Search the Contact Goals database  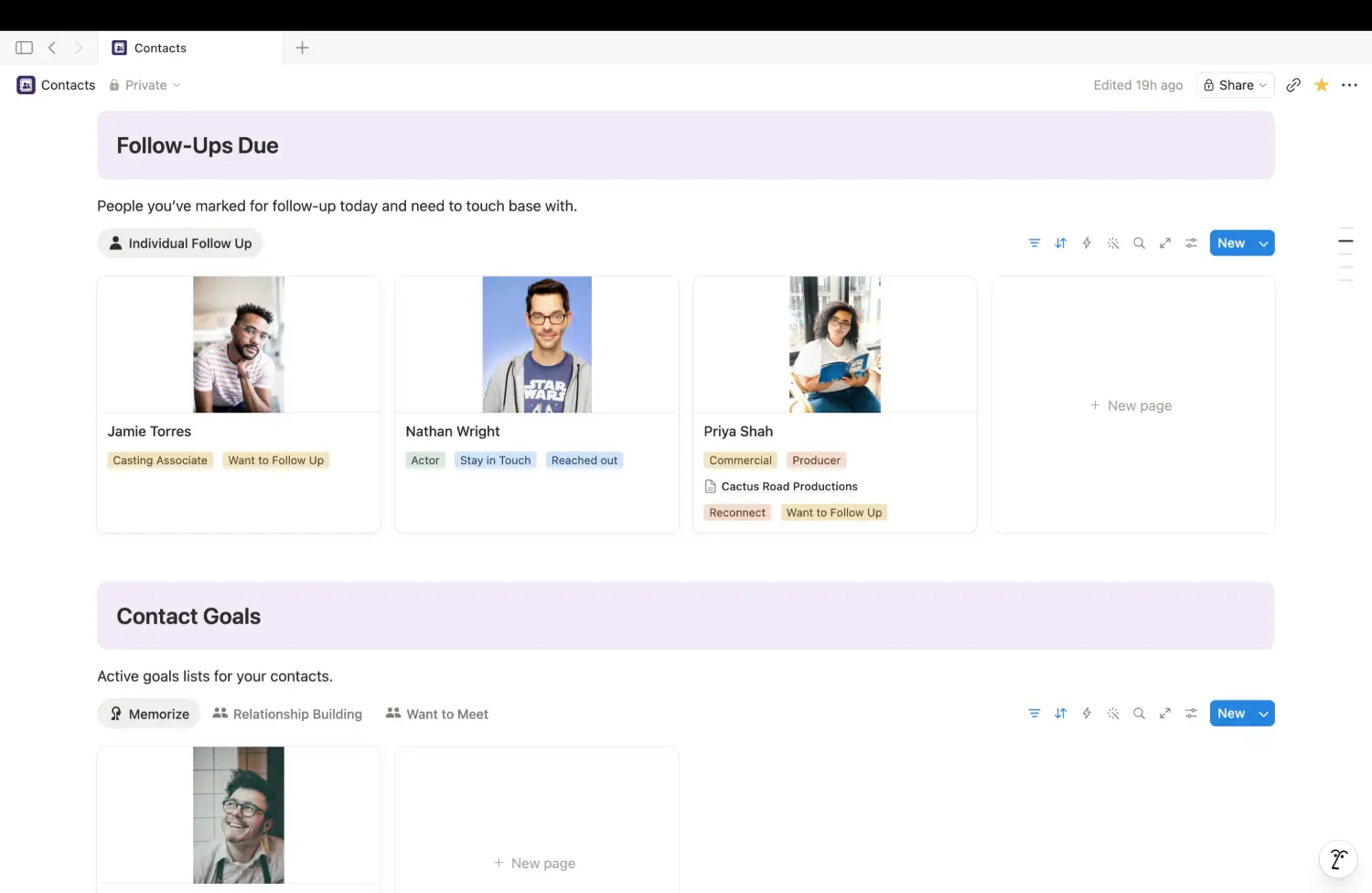pyautogui.click(x=1139, y=714)
